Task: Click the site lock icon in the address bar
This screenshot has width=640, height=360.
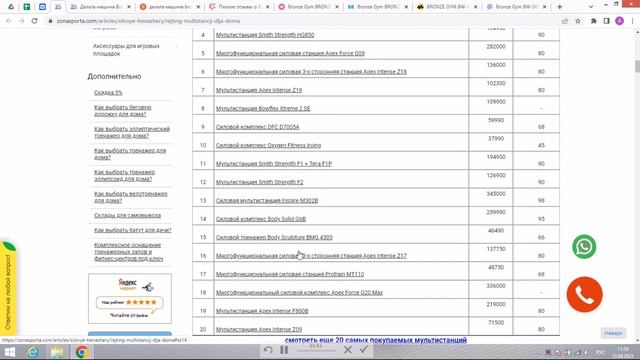Action: click(x=50, y=21)
